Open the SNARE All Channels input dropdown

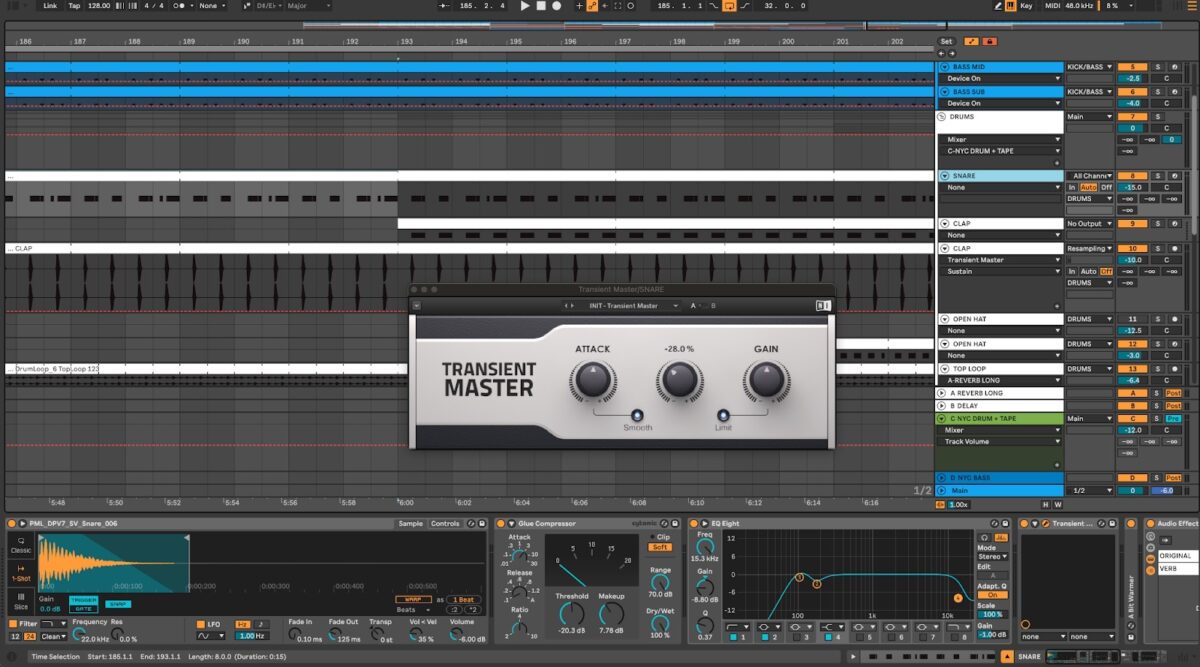1090,176
